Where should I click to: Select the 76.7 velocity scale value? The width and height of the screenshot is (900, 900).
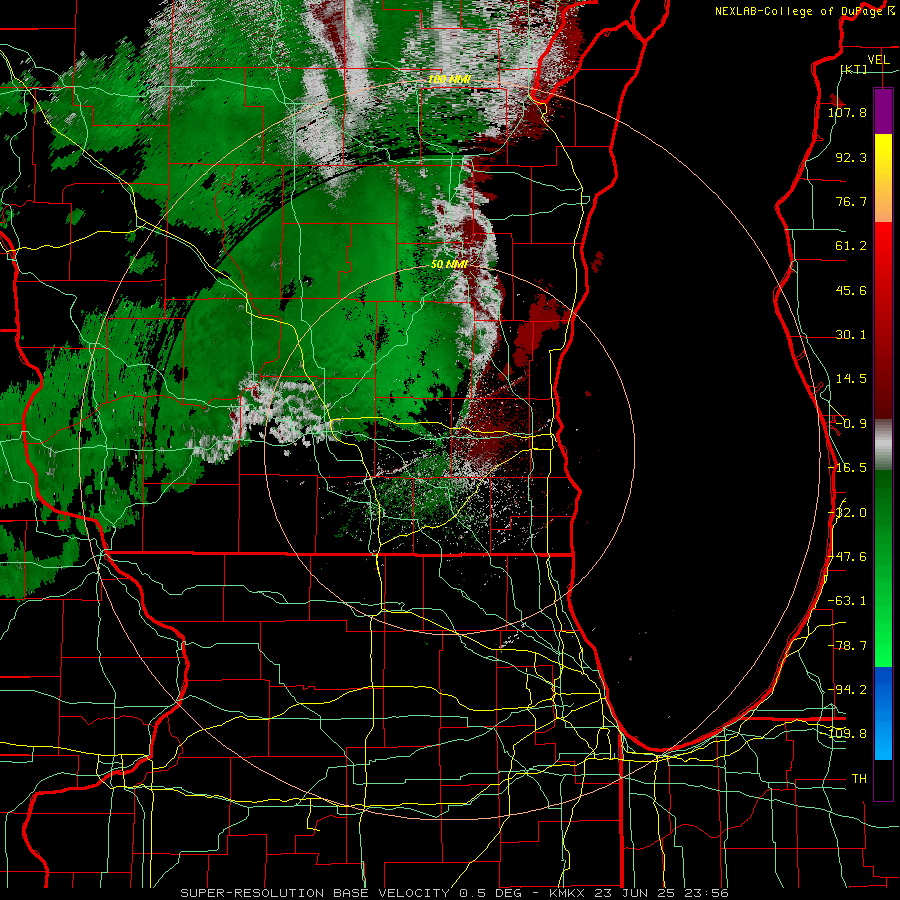[x=851, y=201]
